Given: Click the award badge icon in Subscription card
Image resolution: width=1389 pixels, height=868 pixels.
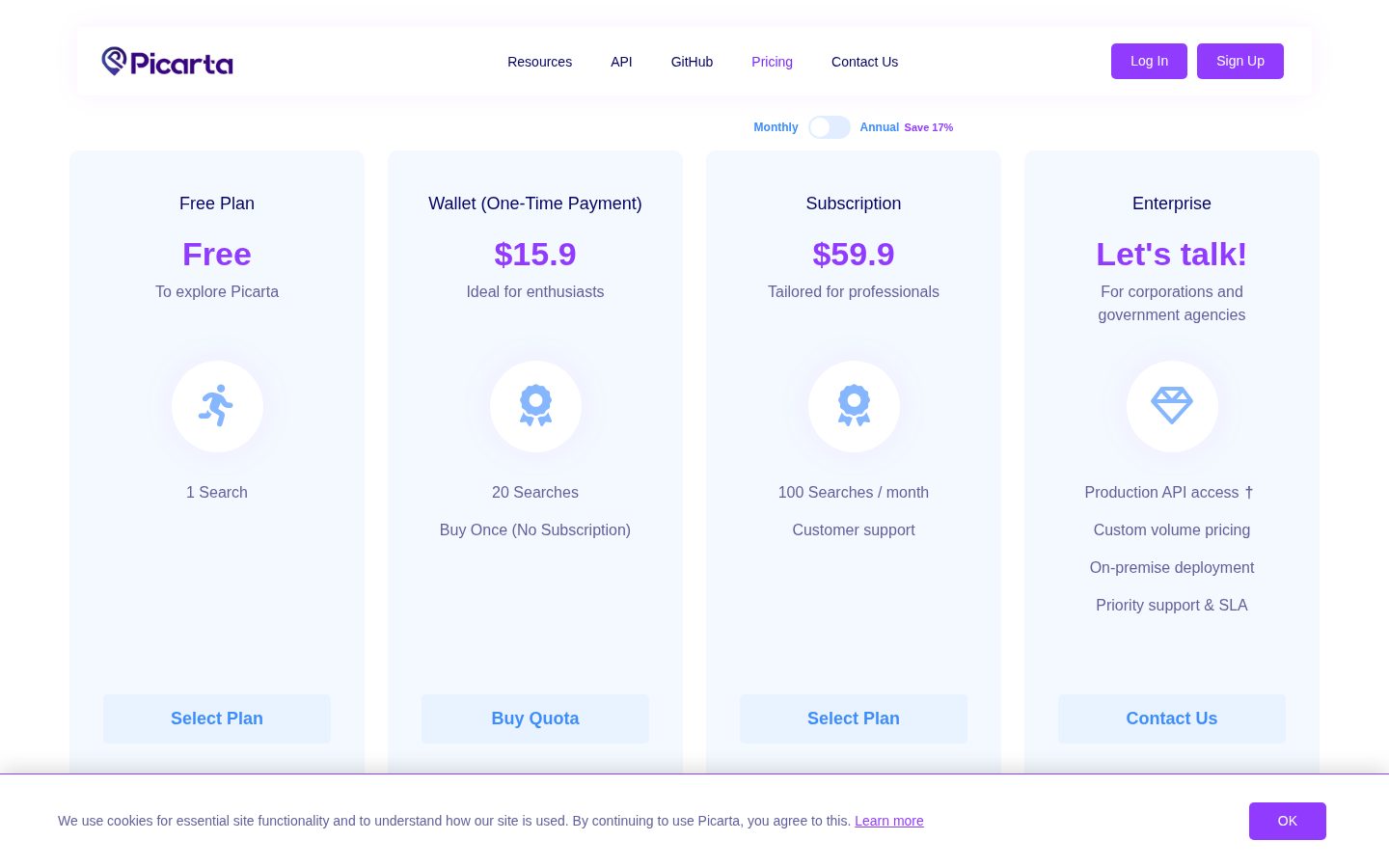Looking at the screenshot, I should point(854,406).
